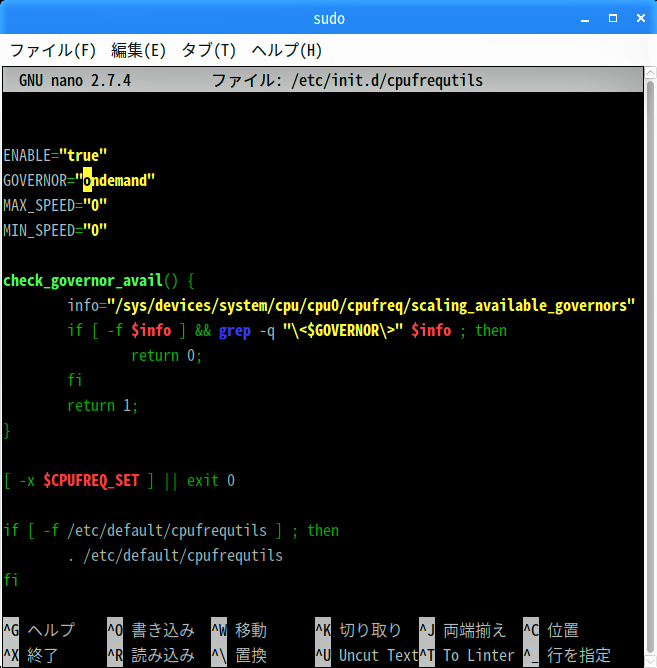This screenshot has width=657, height=668.
Task: Open the タブ(T) menu
Action: 208,50
